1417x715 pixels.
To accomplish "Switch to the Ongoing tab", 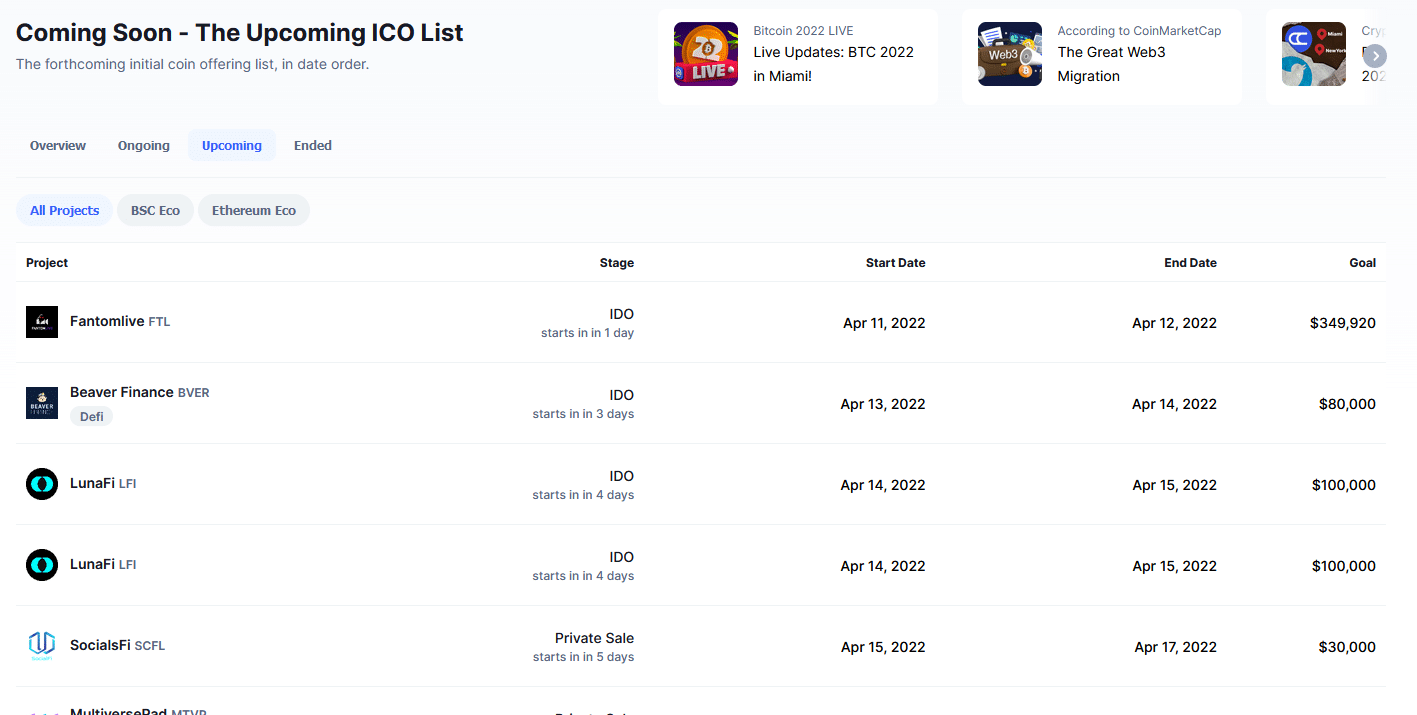I will [144, 145].
